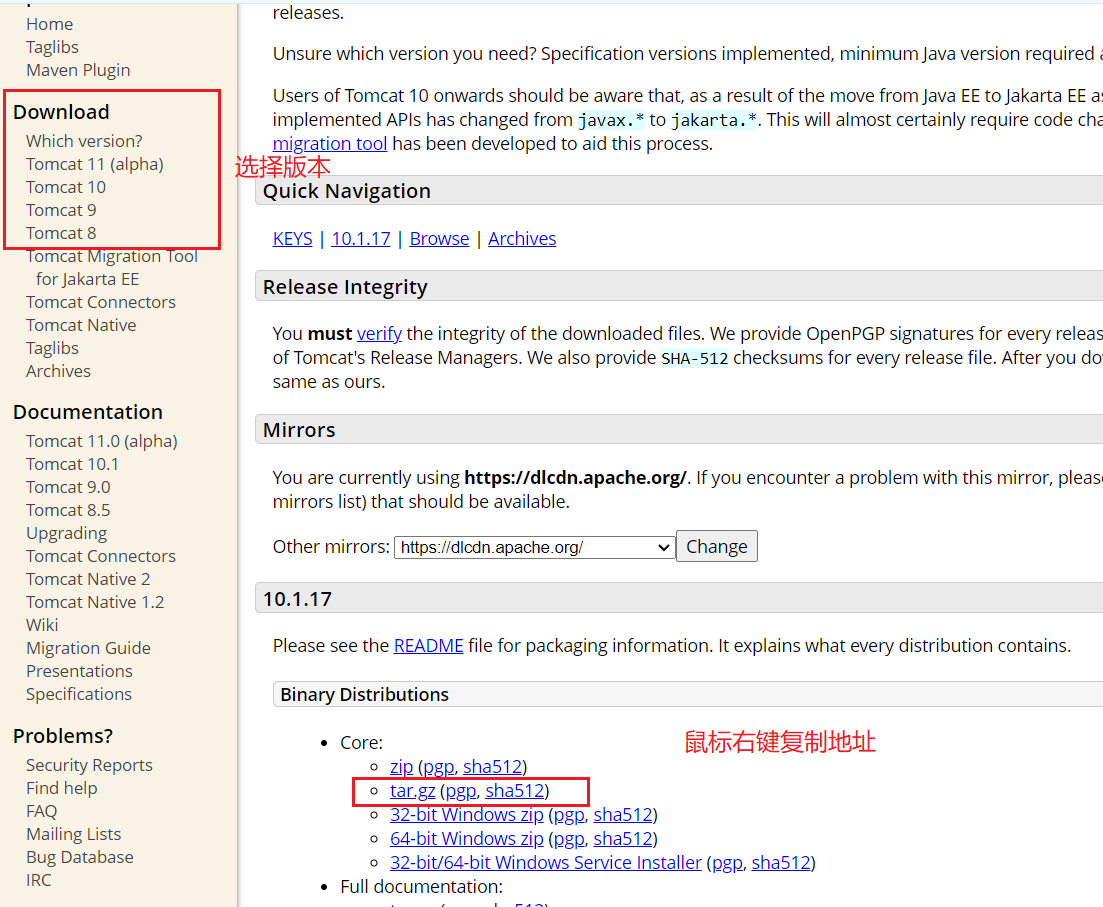This screenshot has width=1103, height=907.
Task: Open Archives in Quick Navigation
Action: (522, 239)
